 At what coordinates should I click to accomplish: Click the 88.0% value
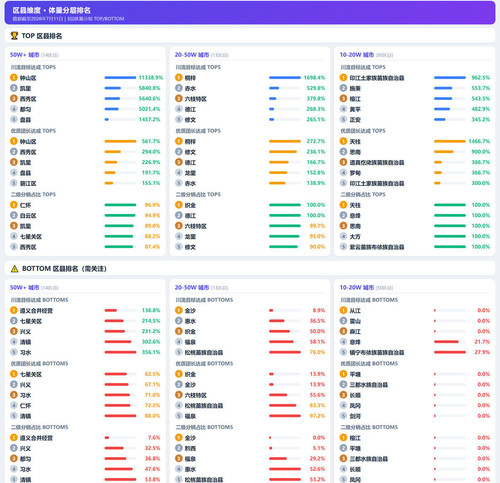pyautogui.click(x=152, y=416)
